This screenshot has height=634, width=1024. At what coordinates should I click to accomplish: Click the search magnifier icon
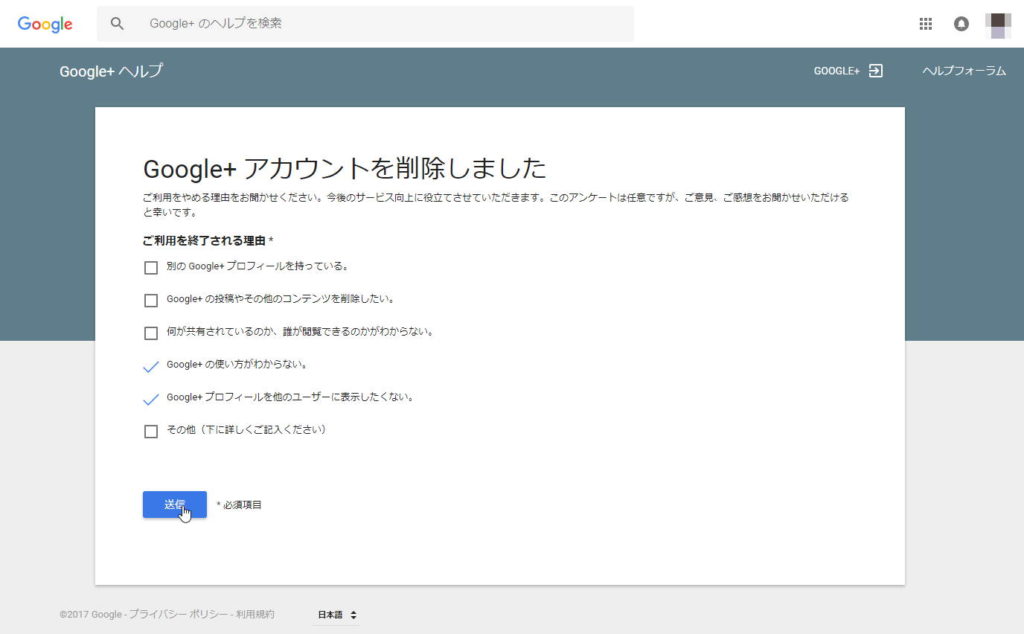[117, 24]
